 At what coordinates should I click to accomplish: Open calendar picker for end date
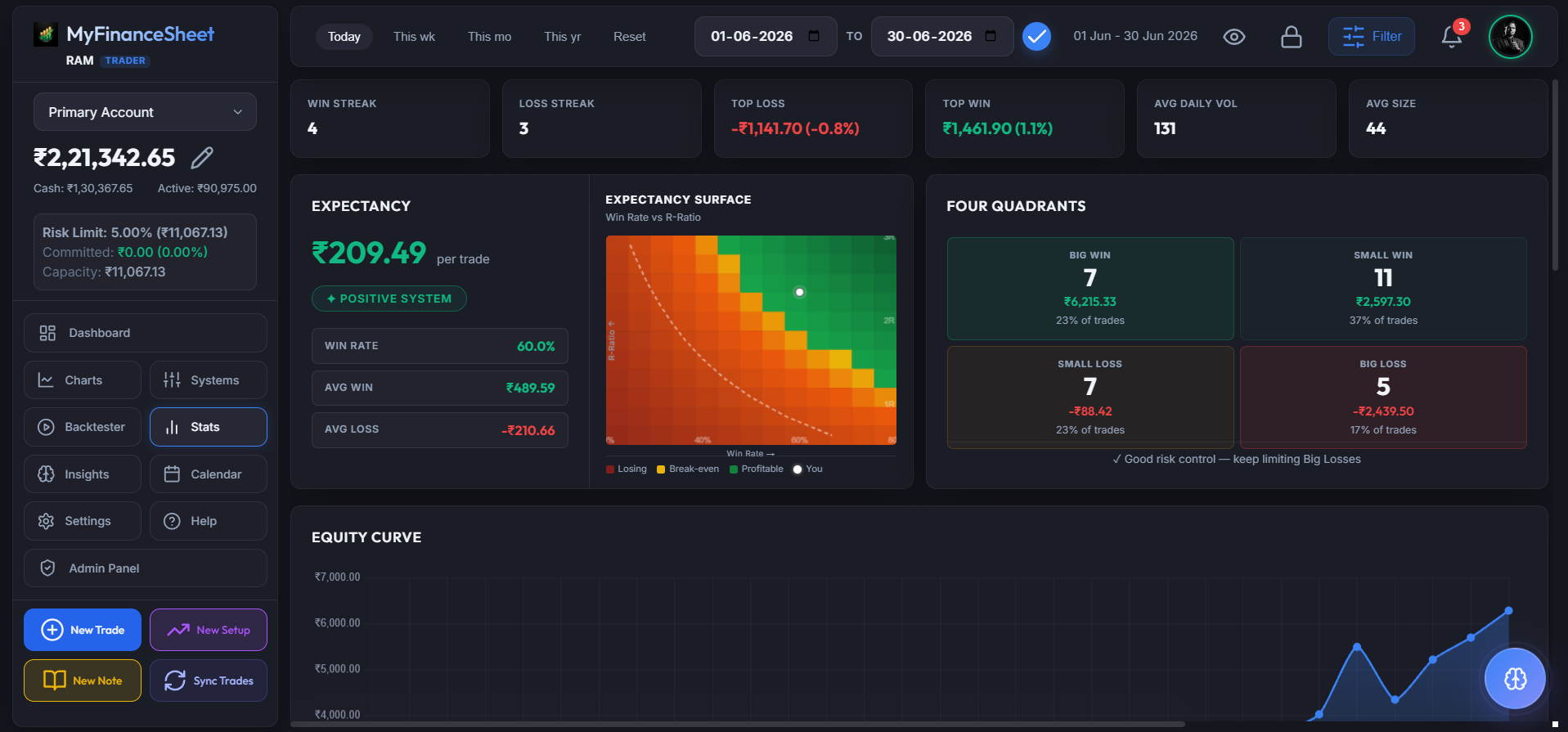click(x=991, y=36)
